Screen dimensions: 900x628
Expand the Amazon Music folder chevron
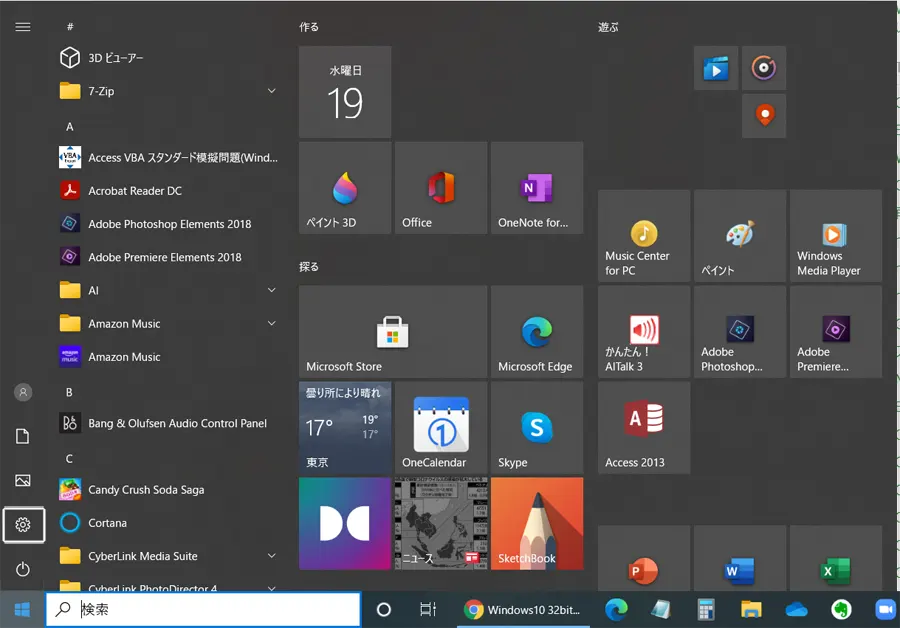[x=271, y=323]
